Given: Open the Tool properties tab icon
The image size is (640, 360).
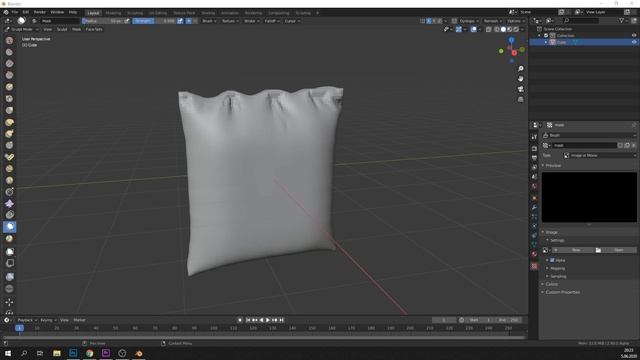Looking at the screenshot, I should point(534,137).
